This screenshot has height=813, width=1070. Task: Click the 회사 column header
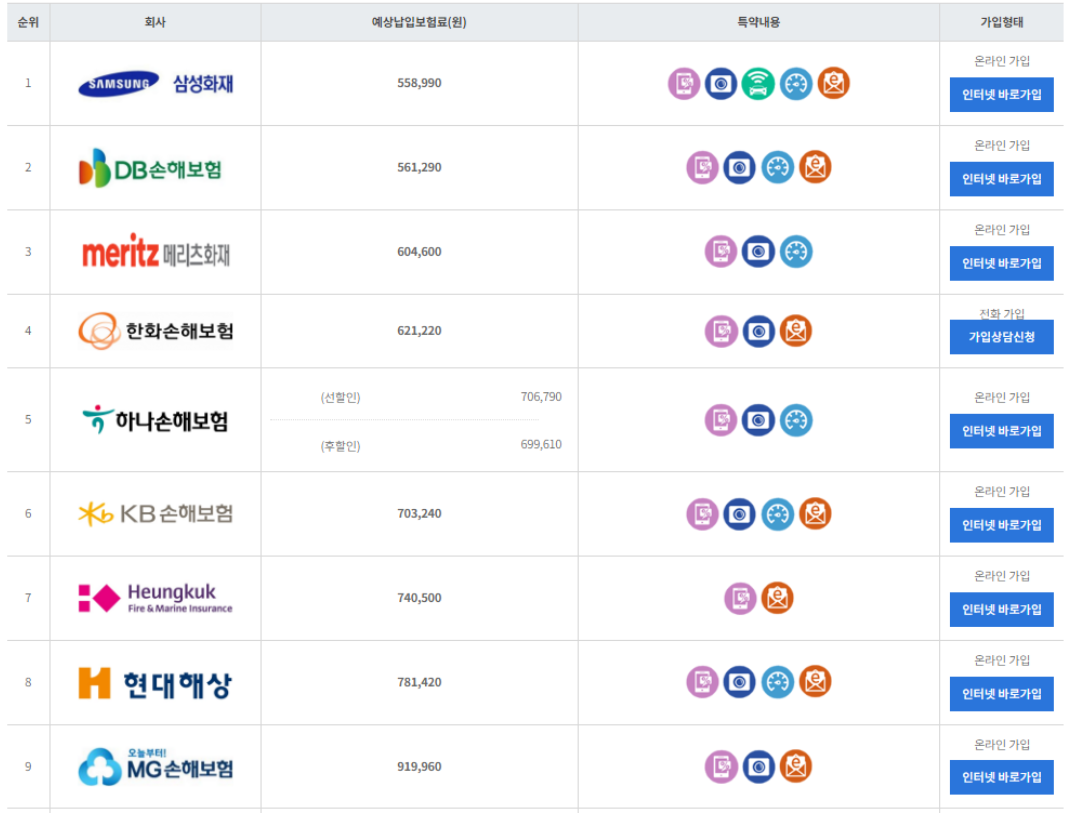coord(155,22)
